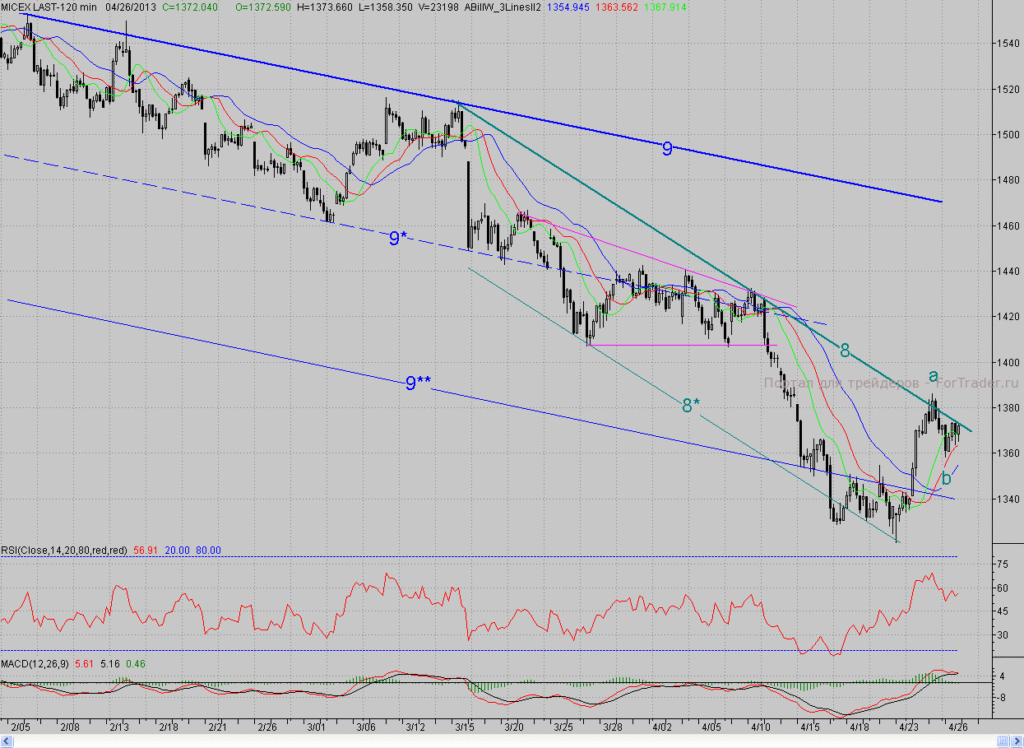Screen dimensions: 1024x748
Task: Select the thin teal line label 8*
Action: (690, 406)
